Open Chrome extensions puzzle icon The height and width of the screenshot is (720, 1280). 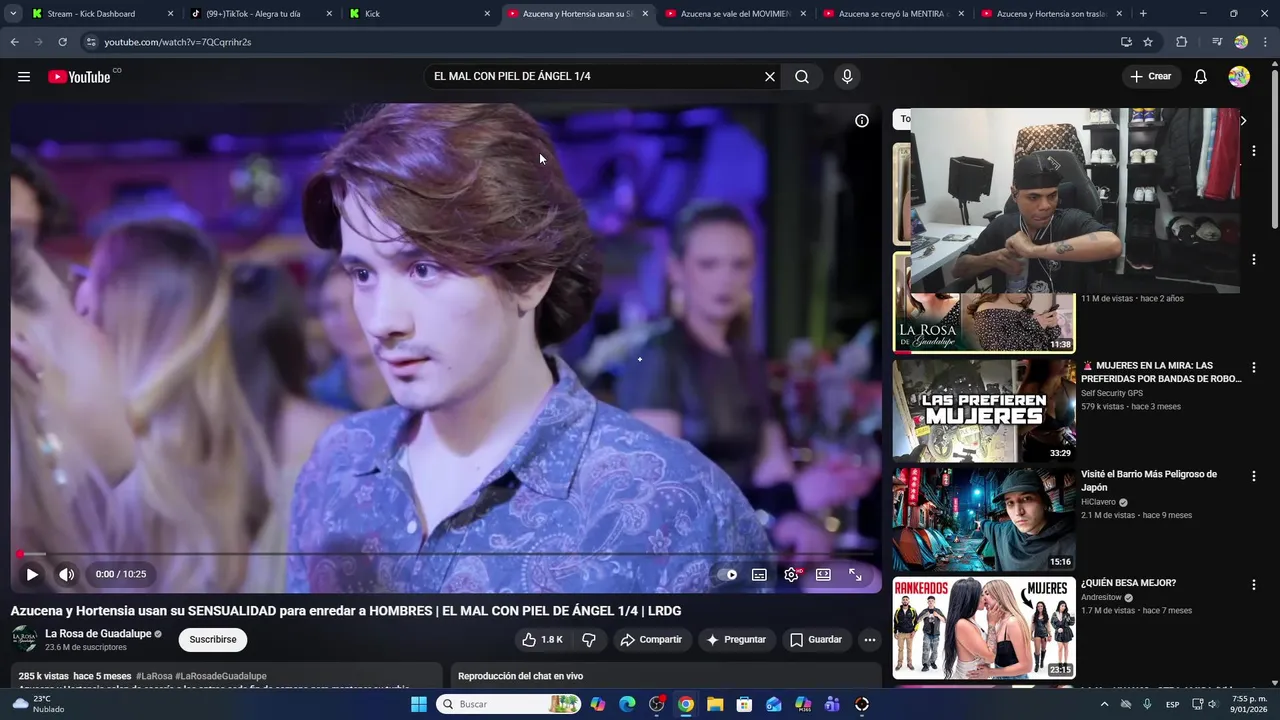[1182, 42]
